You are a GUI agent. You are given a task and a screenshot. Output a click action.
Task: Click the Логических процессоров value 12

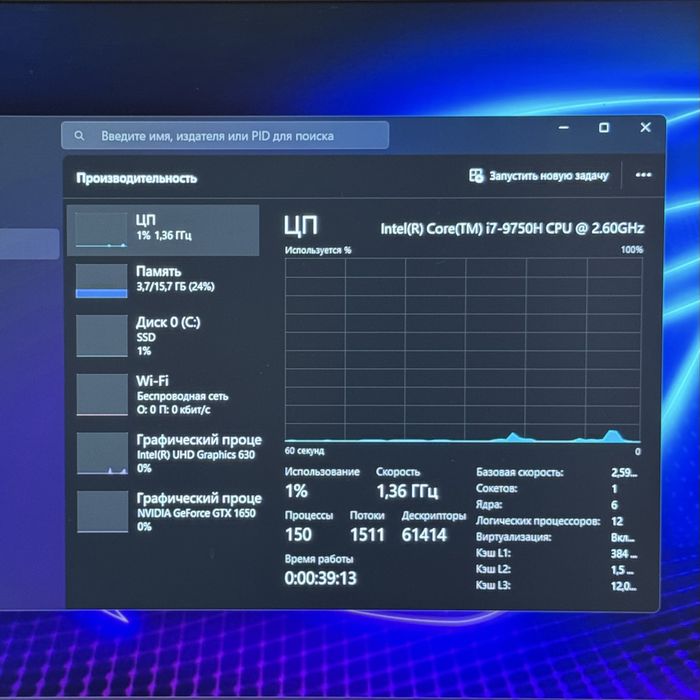coord(617,521)
